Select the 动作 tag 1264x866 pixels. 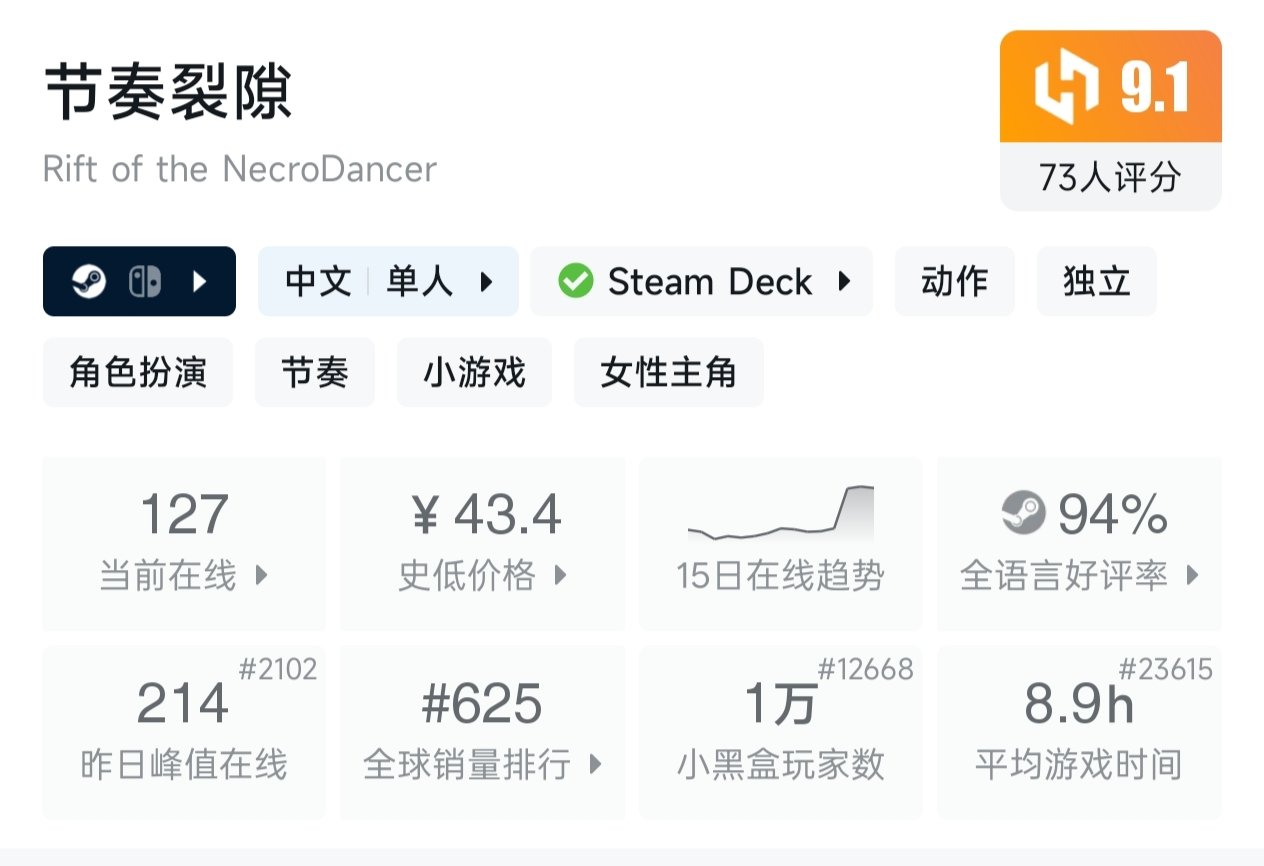pyautogui.click(x=954, y=282)
